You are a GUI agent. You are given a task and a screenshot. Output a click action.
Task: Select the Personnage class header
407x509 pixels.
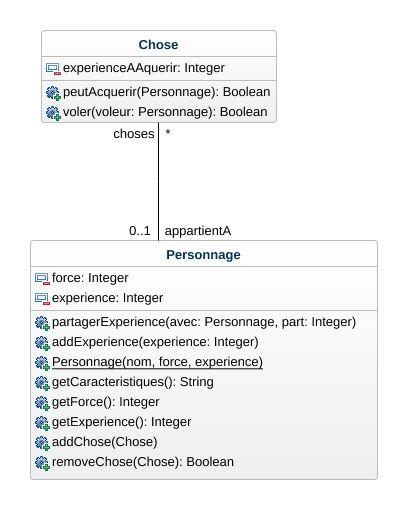pyautogui.click(x=203, y=255)
